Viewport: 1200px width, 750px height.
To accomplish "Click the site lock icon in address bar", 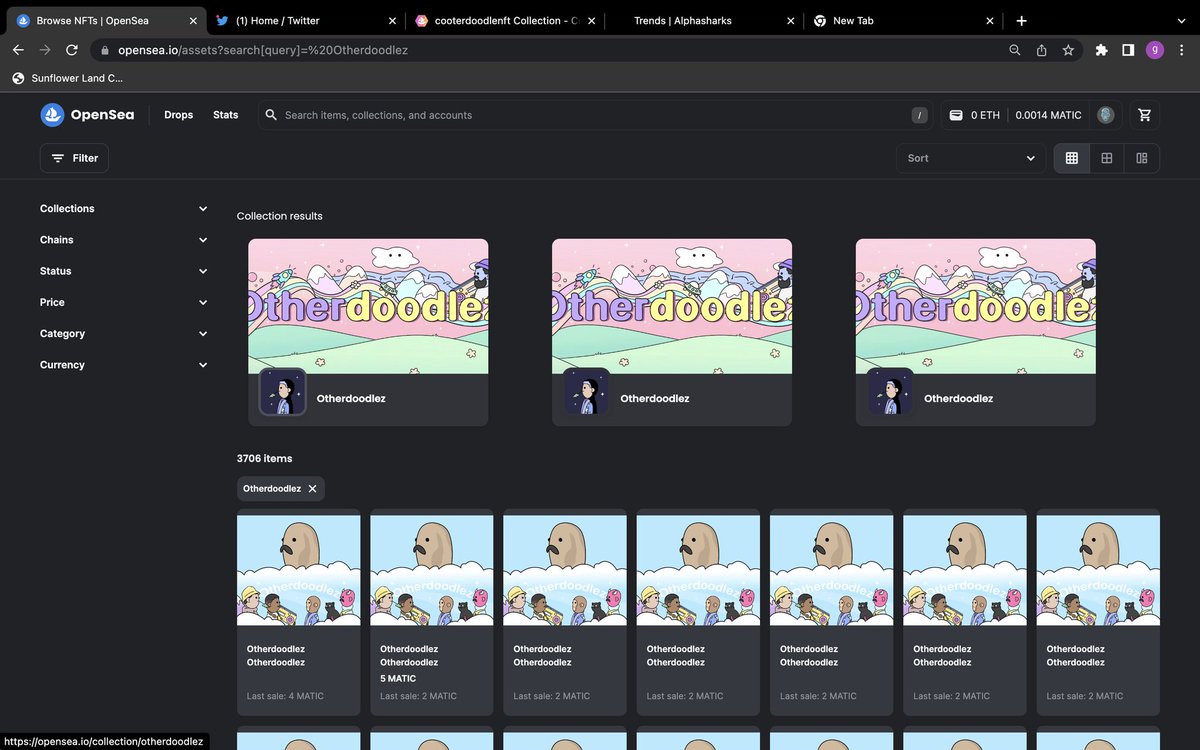I will point(104,50).
